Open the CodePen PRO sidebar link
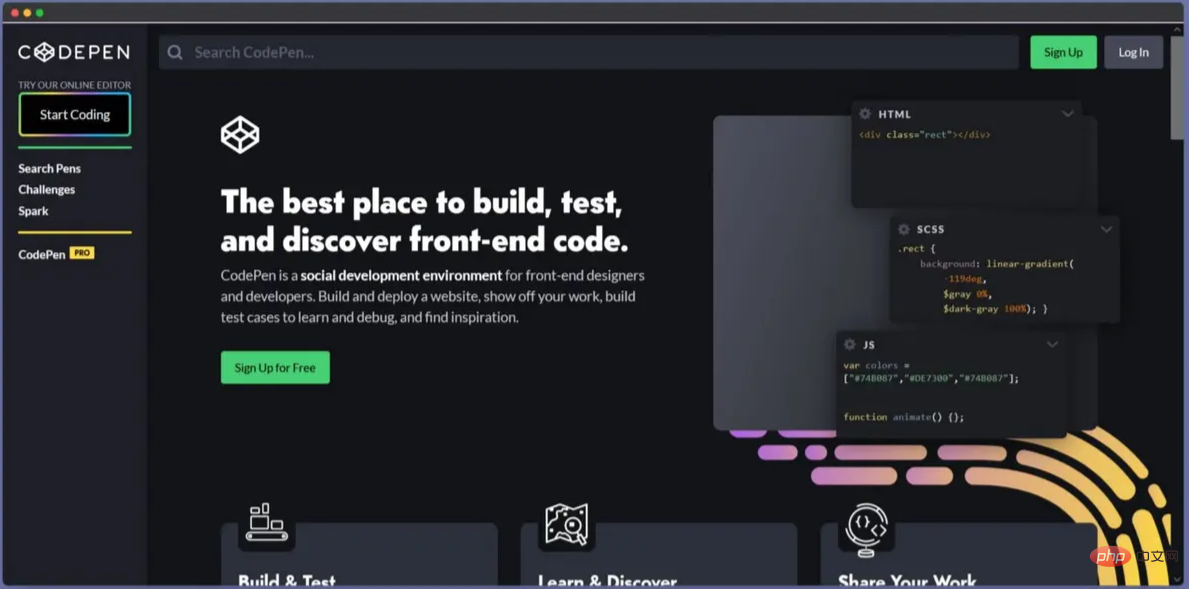 (56, 254)
